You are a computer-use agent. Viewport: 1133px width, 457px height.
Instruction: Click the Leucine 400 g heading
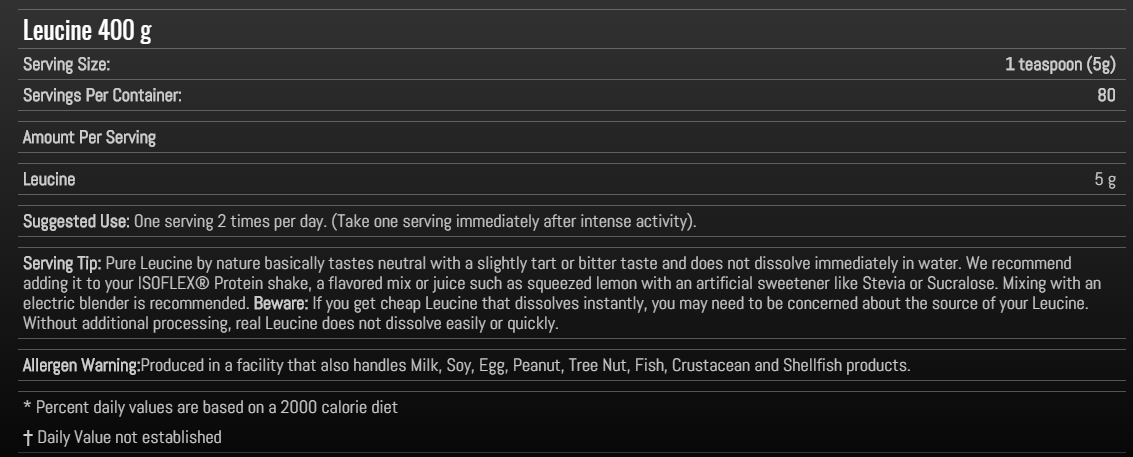coord(87,30)
